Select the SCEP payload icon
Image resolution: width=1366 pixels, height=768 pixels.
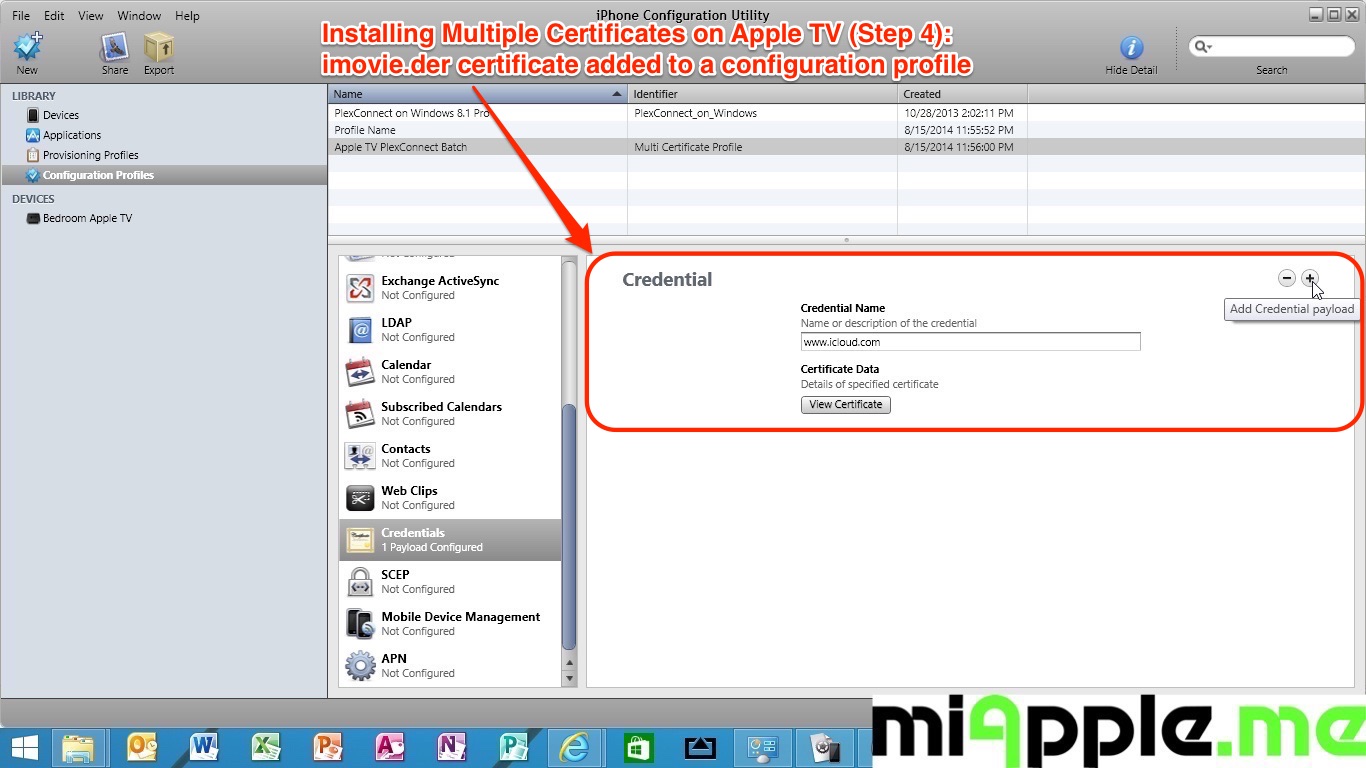click(360, 581)
